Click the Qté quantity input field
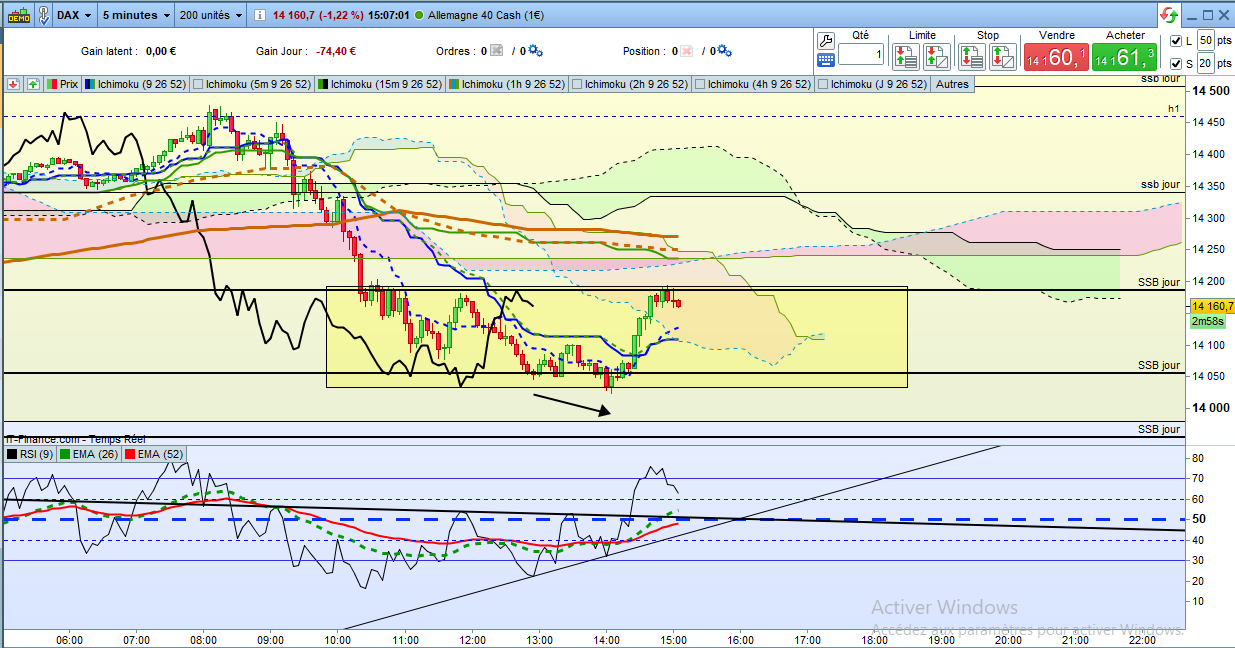1235x648 pixels. click(861, 55)
